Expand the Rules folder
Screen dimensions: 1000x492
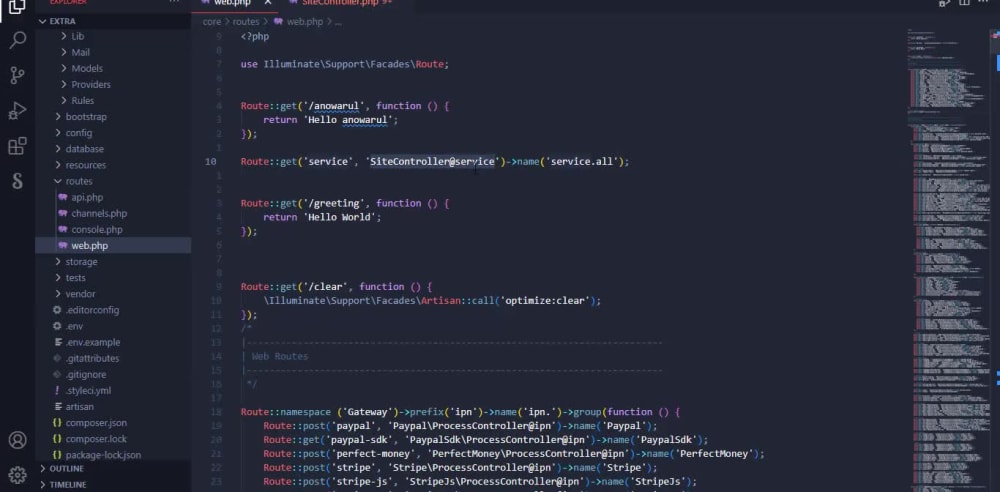coord(64,100)
